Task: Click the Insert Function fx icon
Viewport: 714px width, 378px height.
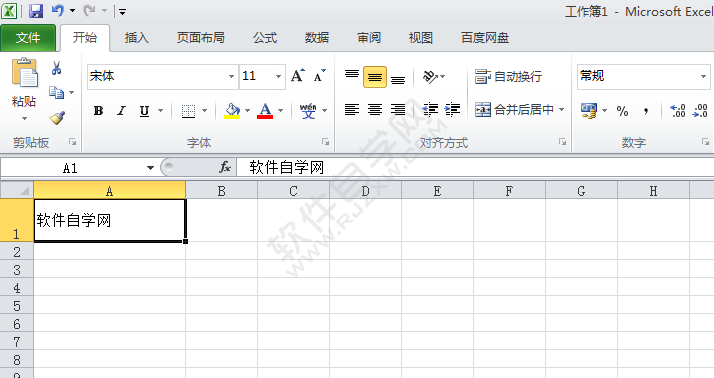Action: pos(225,167)
